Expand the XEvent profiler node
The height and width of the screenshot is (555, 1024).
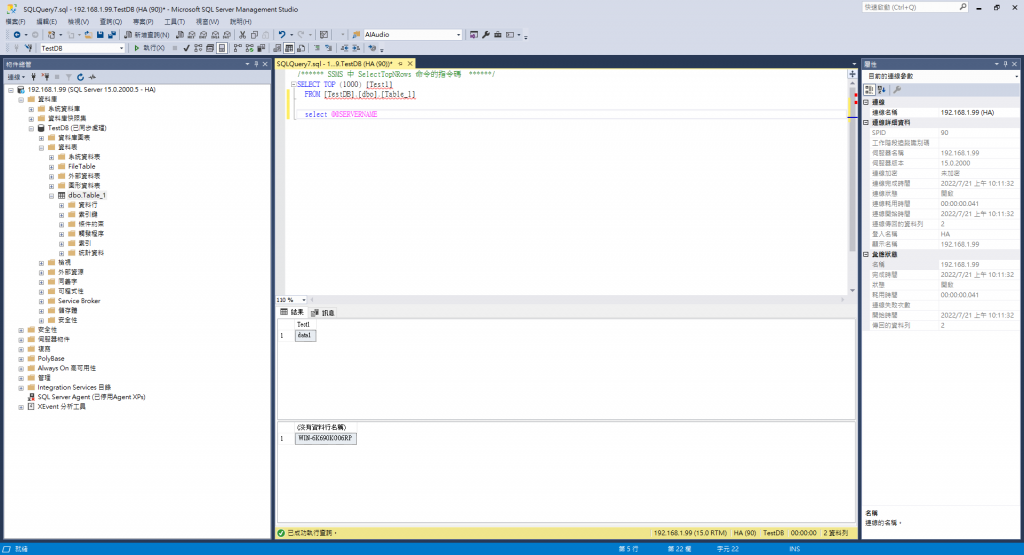click(x=21, y=407)
